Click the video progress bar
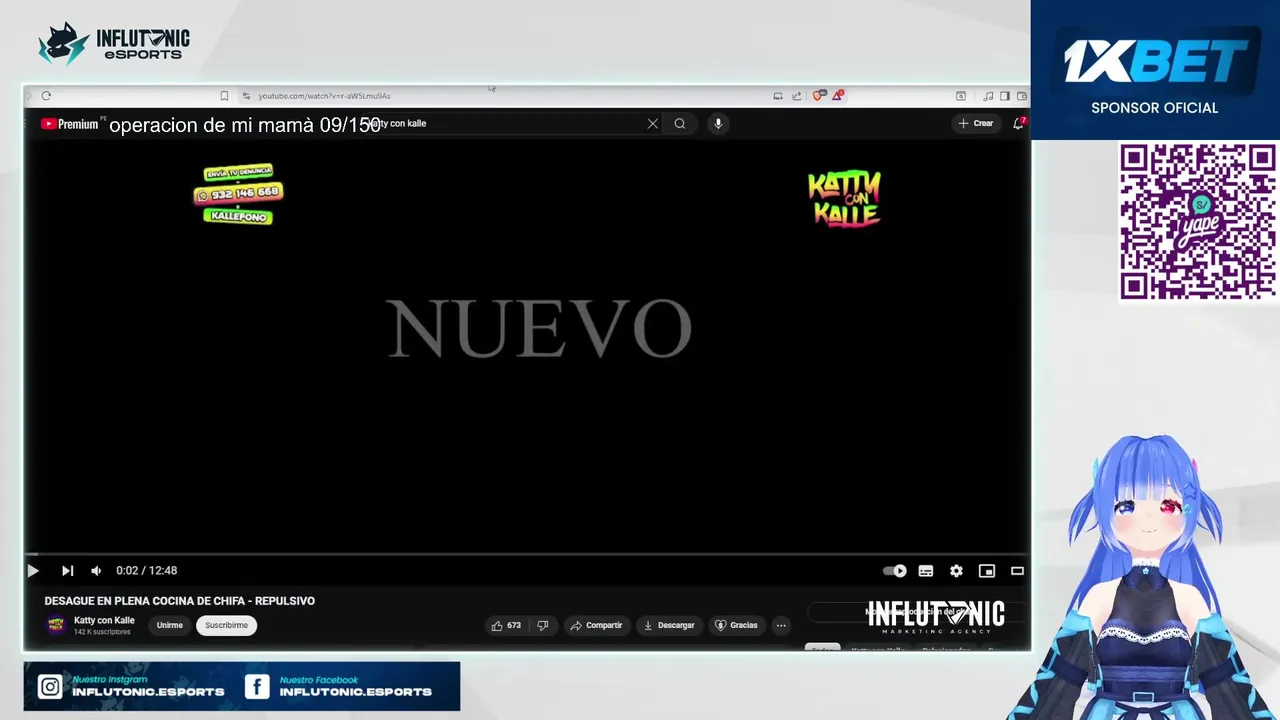 (x=527, y=554)
